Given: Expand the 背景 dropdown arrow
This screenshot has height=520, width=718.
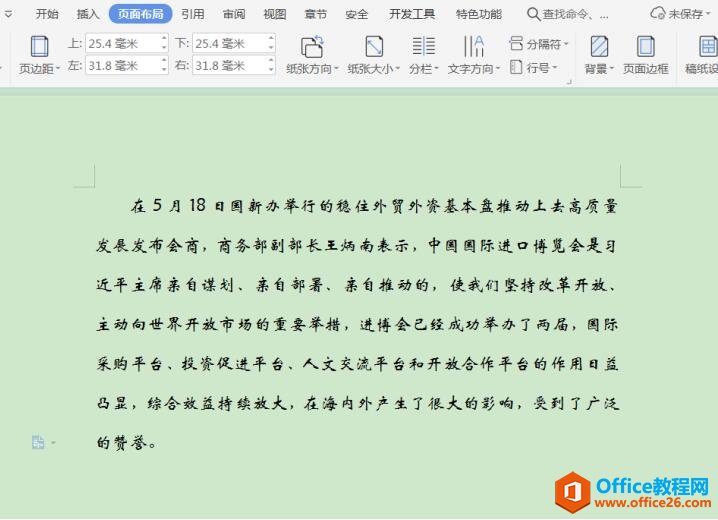Looking at the screenshot, I should (611, 69).
